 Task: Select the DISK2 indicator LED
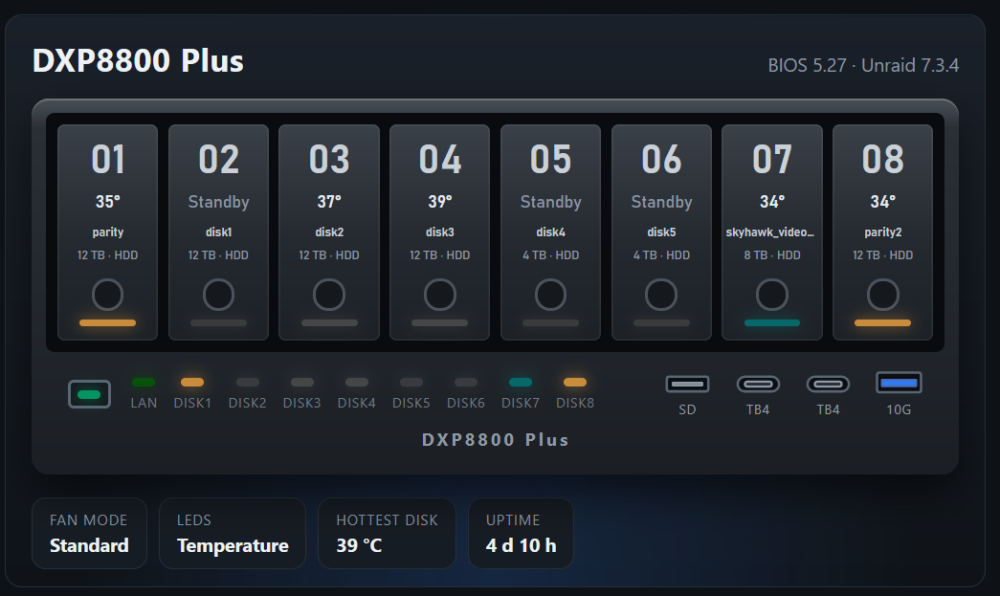click(247, 382)
